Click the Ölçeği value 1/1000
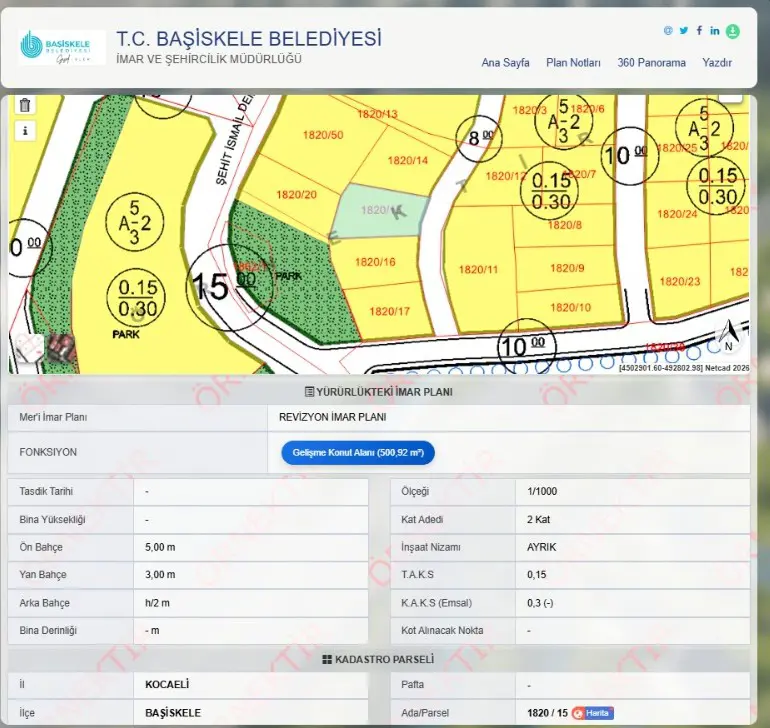 [542, 491]
